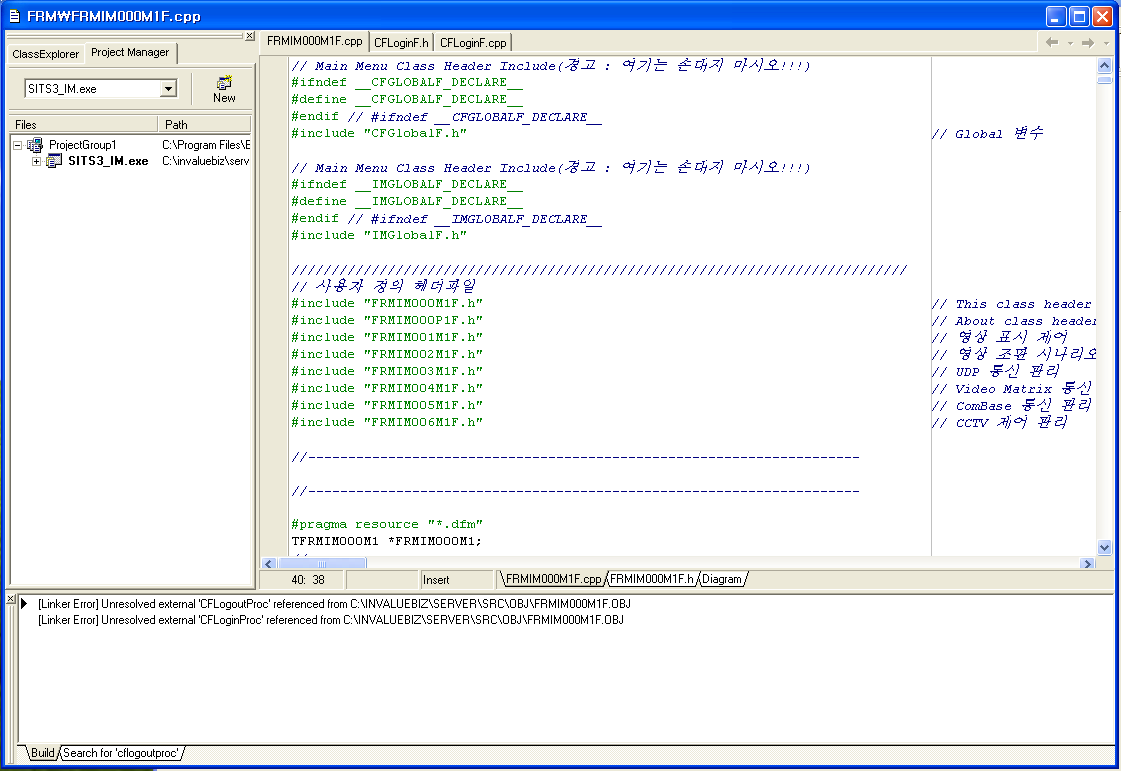Viewport: 1121px width, 771px height.
Task: Expand the SITS3_IM.exe tree node
Action: click(36, 161)
